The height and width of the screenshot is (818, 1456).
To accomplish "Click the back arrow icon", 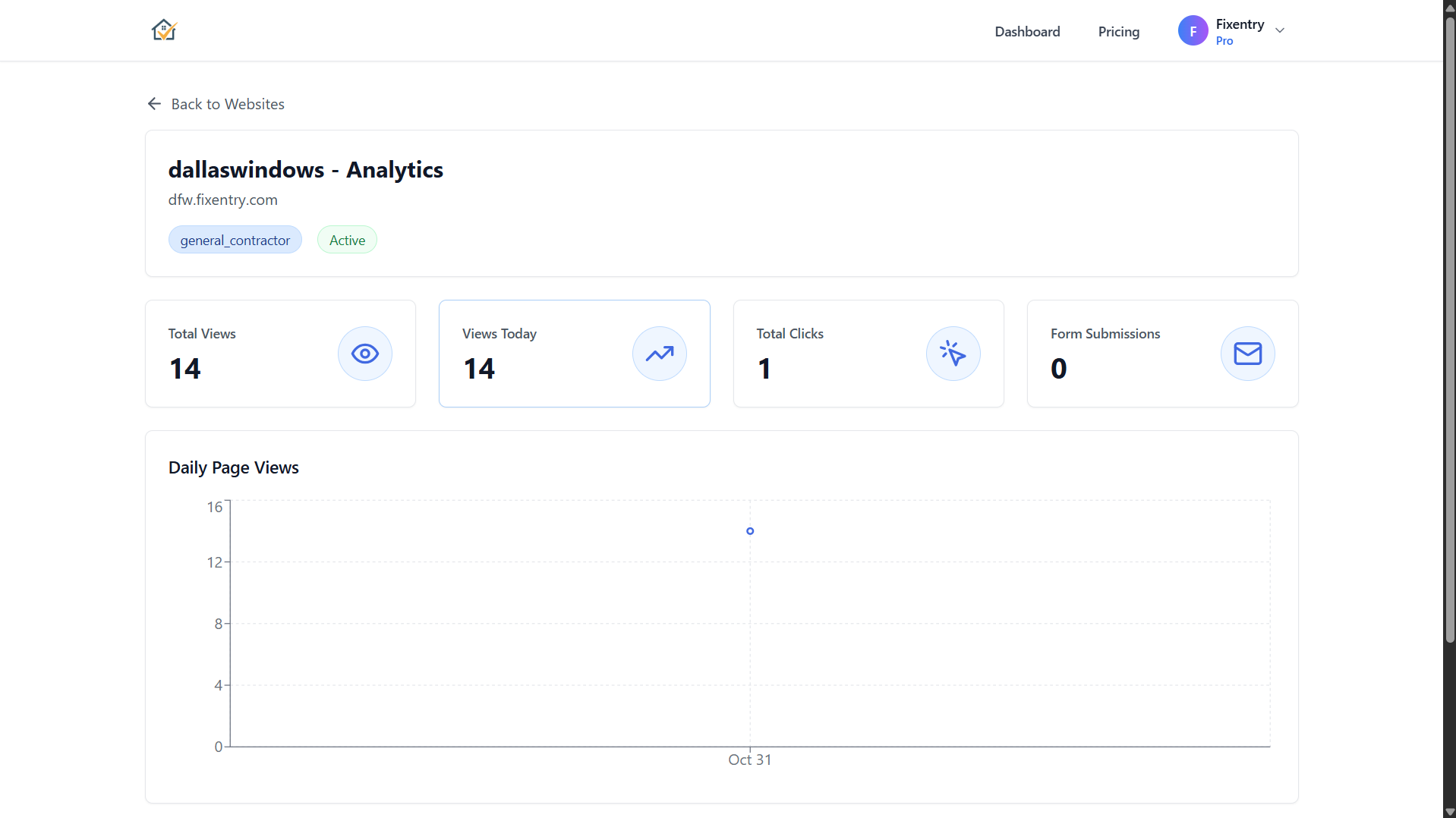I will pos(154,104).
